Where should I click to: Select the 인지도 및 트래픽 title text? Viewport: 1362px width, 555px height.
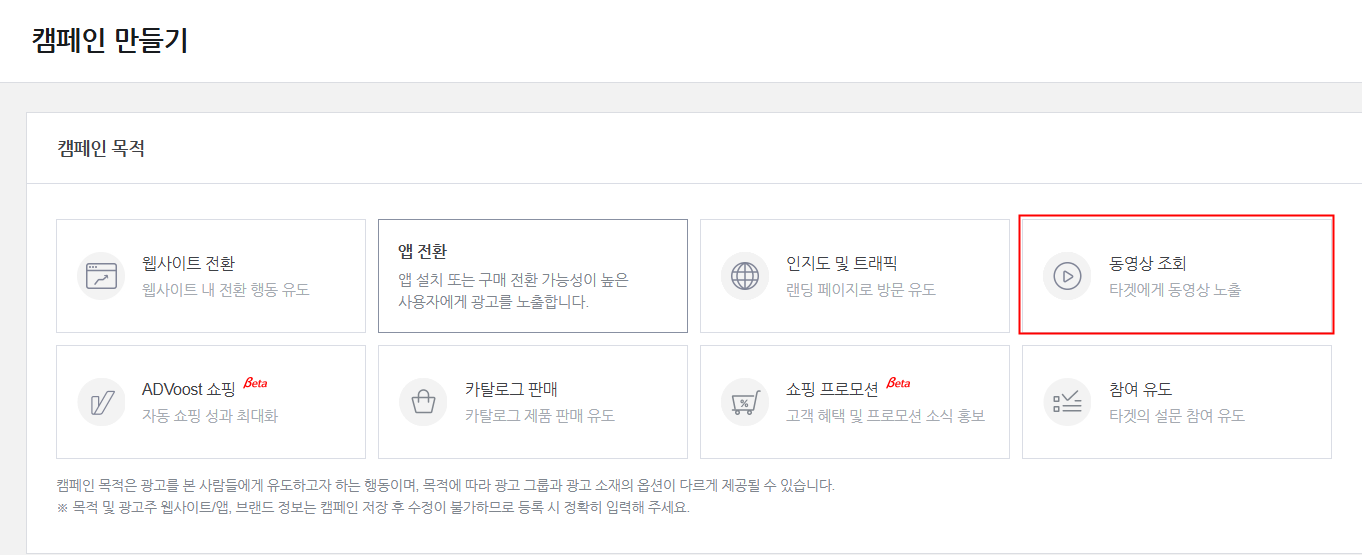point(841,264)
